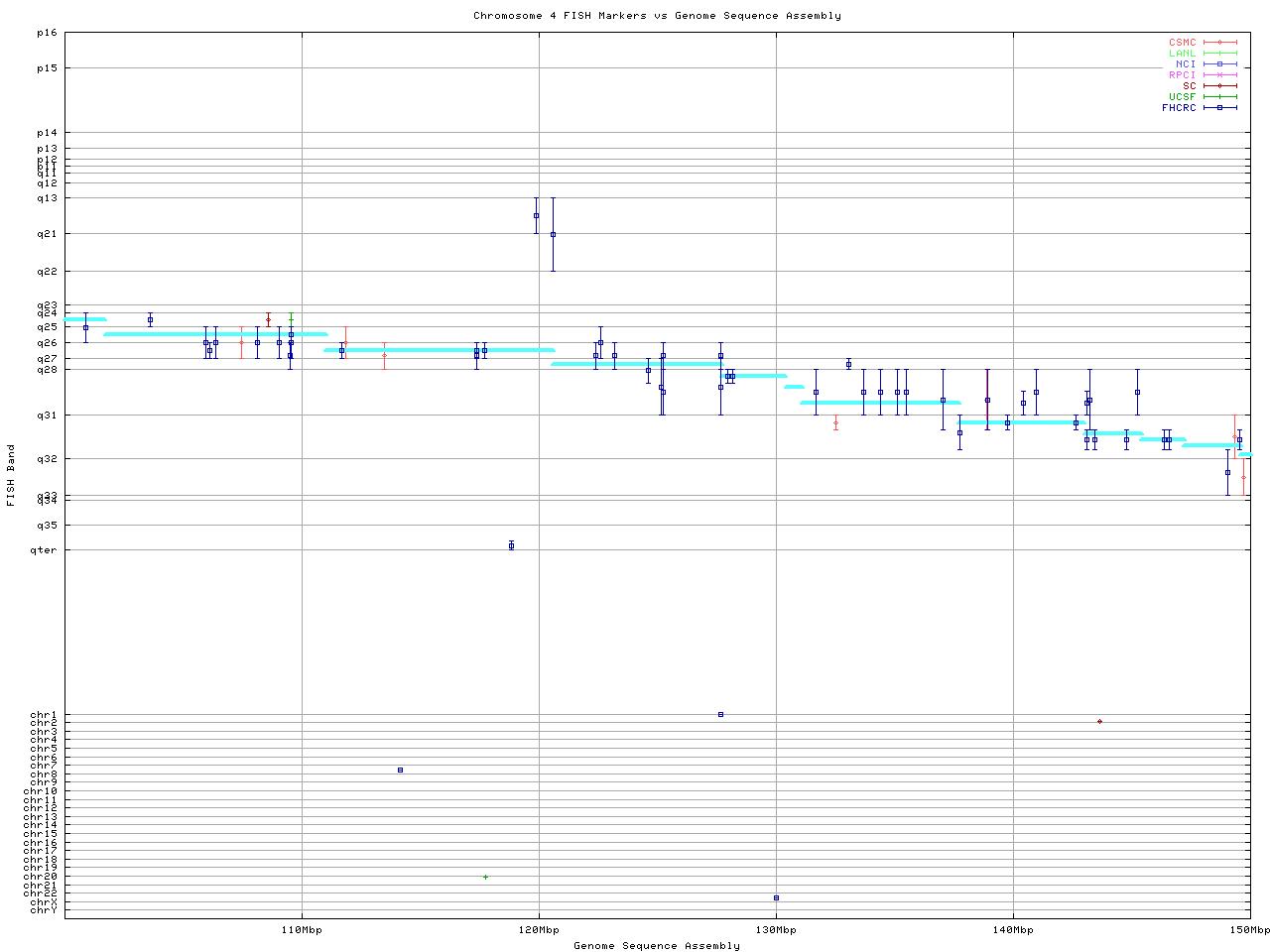Screen dimensions: 1270x952
Task: Click the qter y-axis label
Action: pyautogui.click(x=45, y=549)
